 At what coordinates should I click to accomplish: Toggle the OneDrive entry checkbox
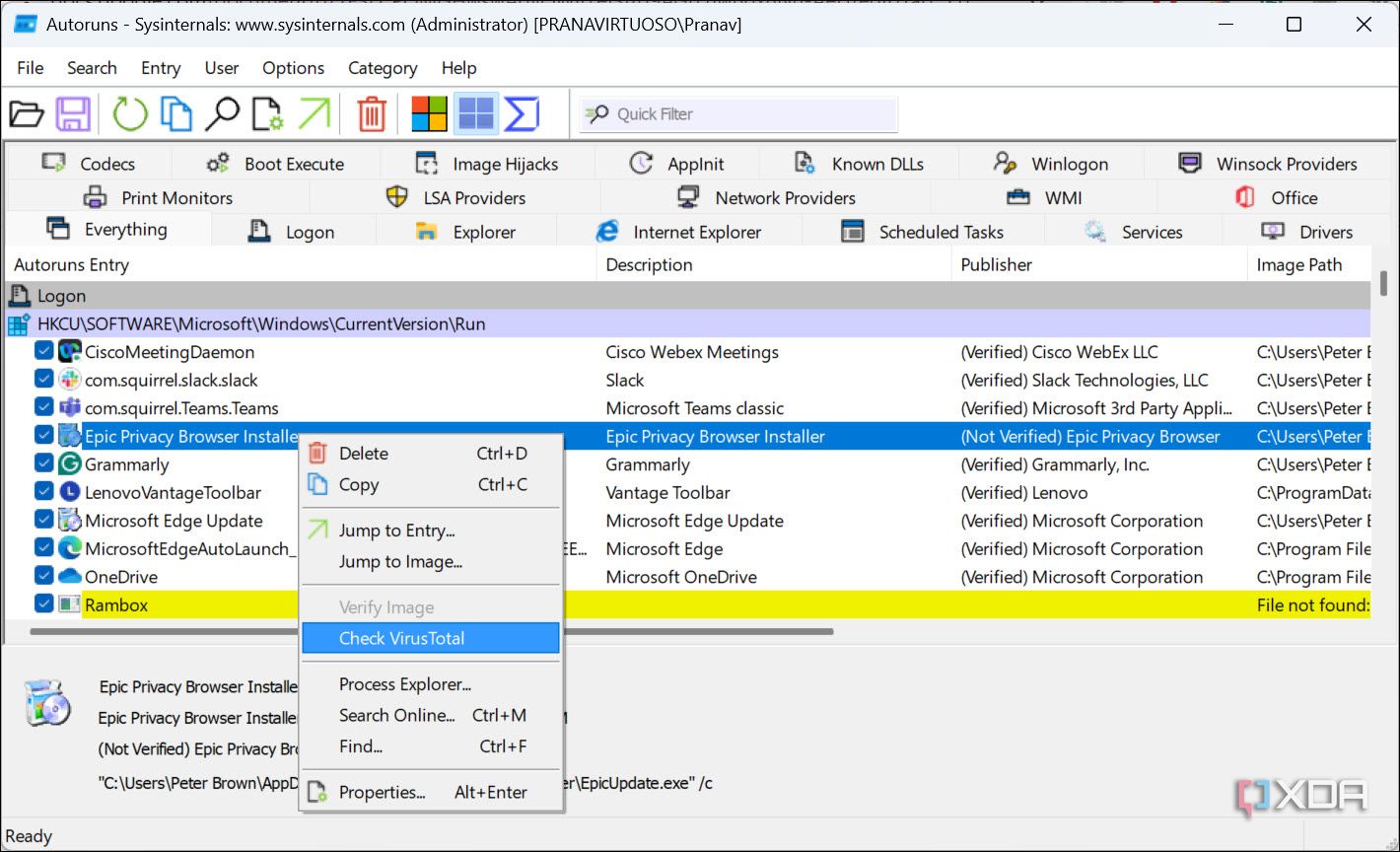click(x=43, y=576)
